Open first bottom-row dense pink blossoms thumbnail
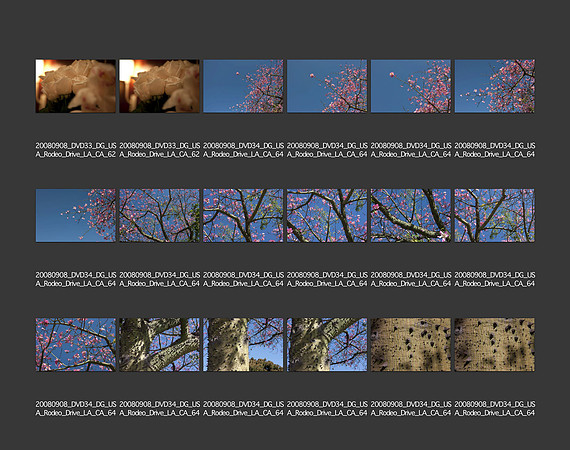Viewport: 570px width, 450px height. [x=76, y=345]
